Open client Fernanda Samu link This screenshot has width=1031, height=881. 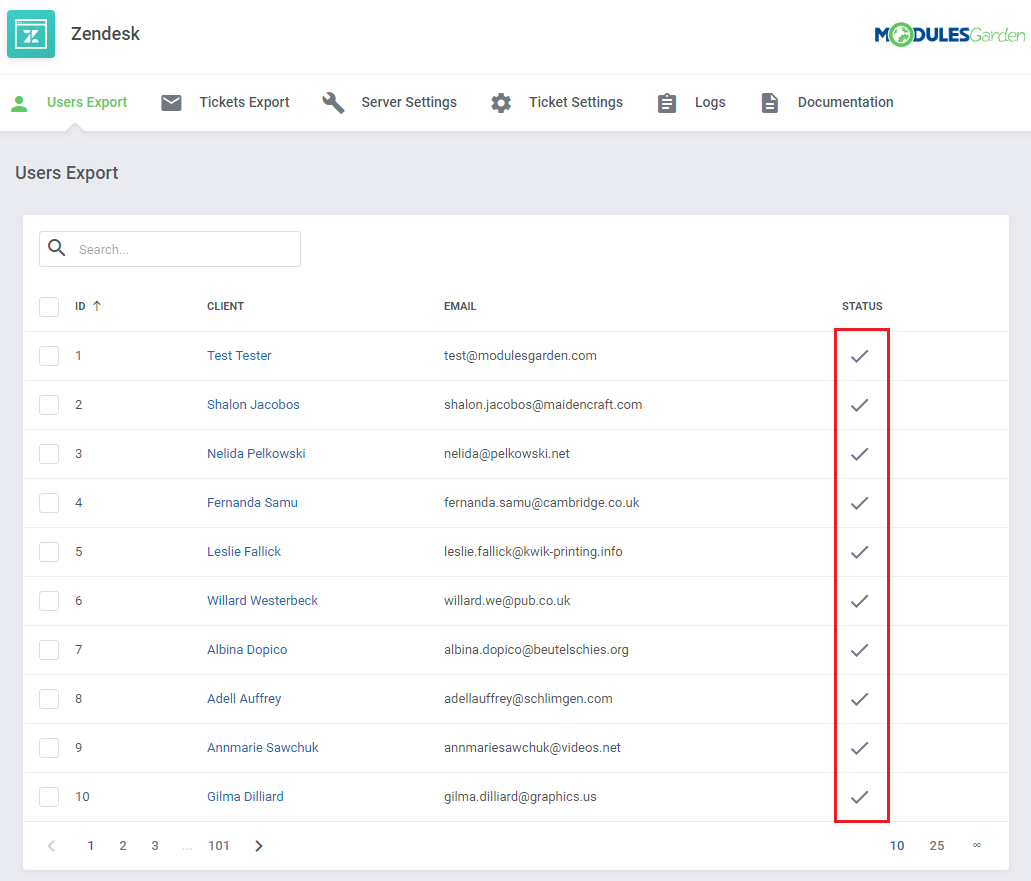[x=252, y=502]
